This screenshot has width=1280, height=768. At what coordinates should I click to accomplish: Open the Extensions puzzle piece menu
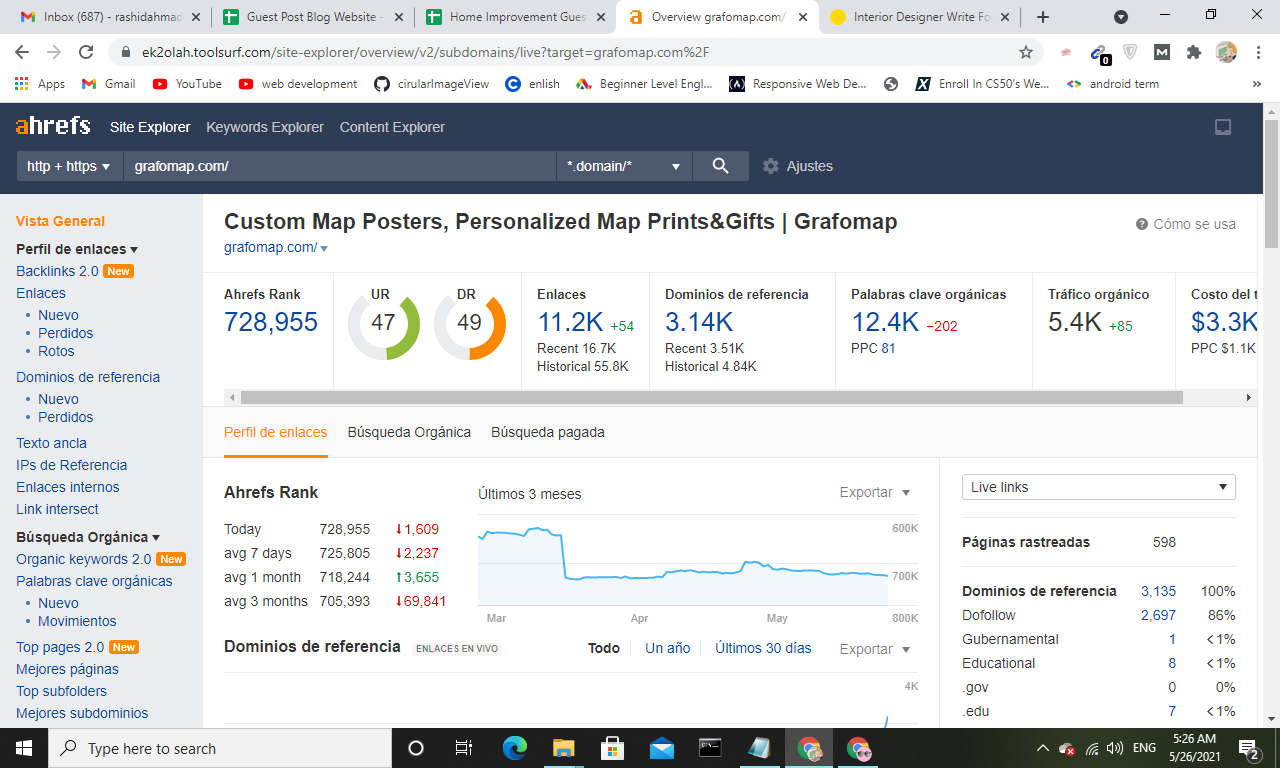tap(1193, 52)
